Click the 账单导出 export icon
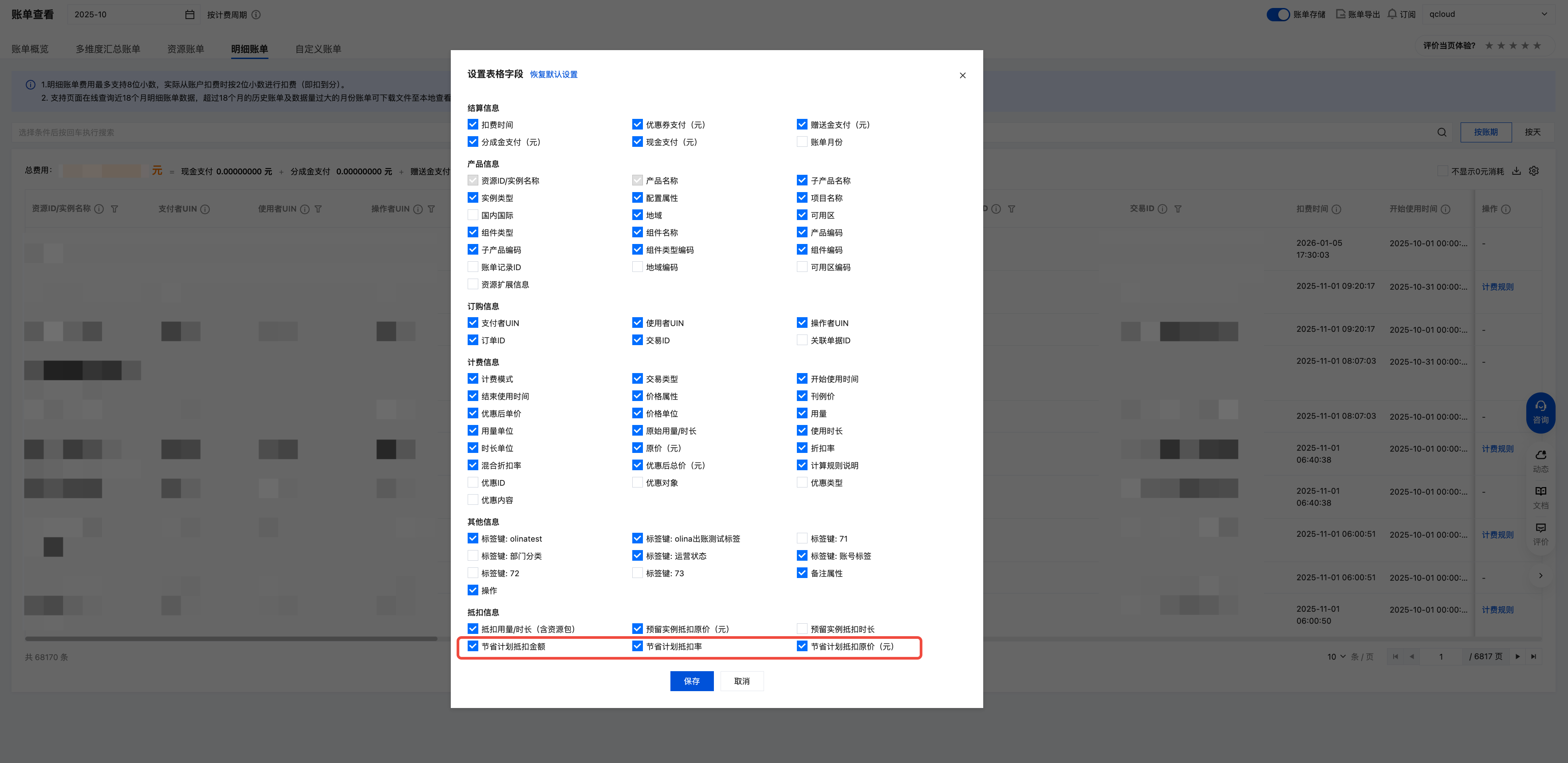 click(x=1340, y=14)
